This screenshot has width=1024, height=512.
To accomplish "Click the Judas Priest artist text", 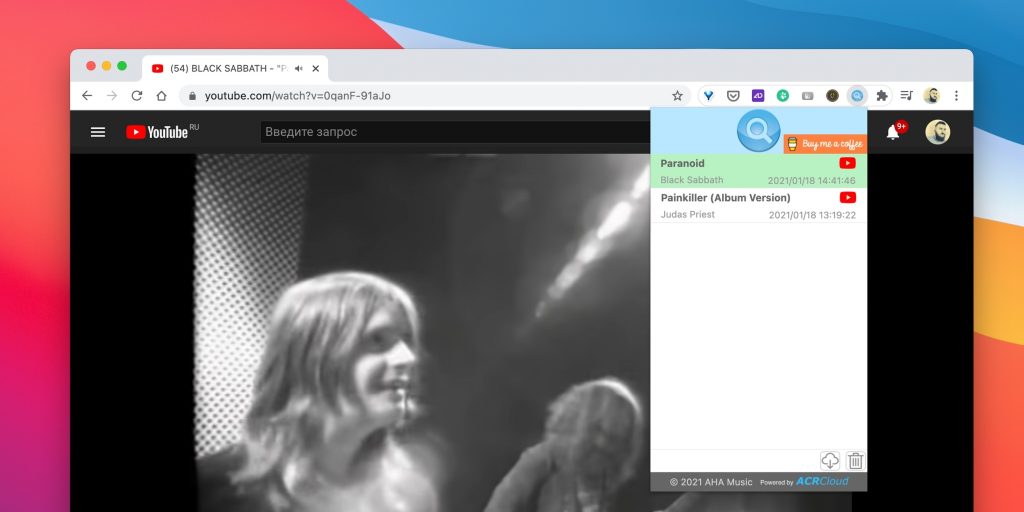I will tap(688, 214).
